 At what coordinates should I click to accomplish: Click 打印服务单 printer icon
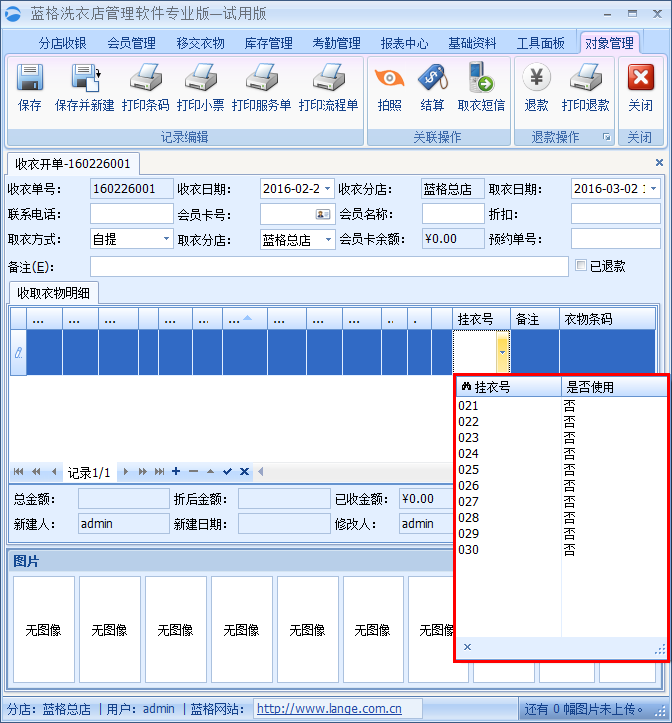[262, 77]
